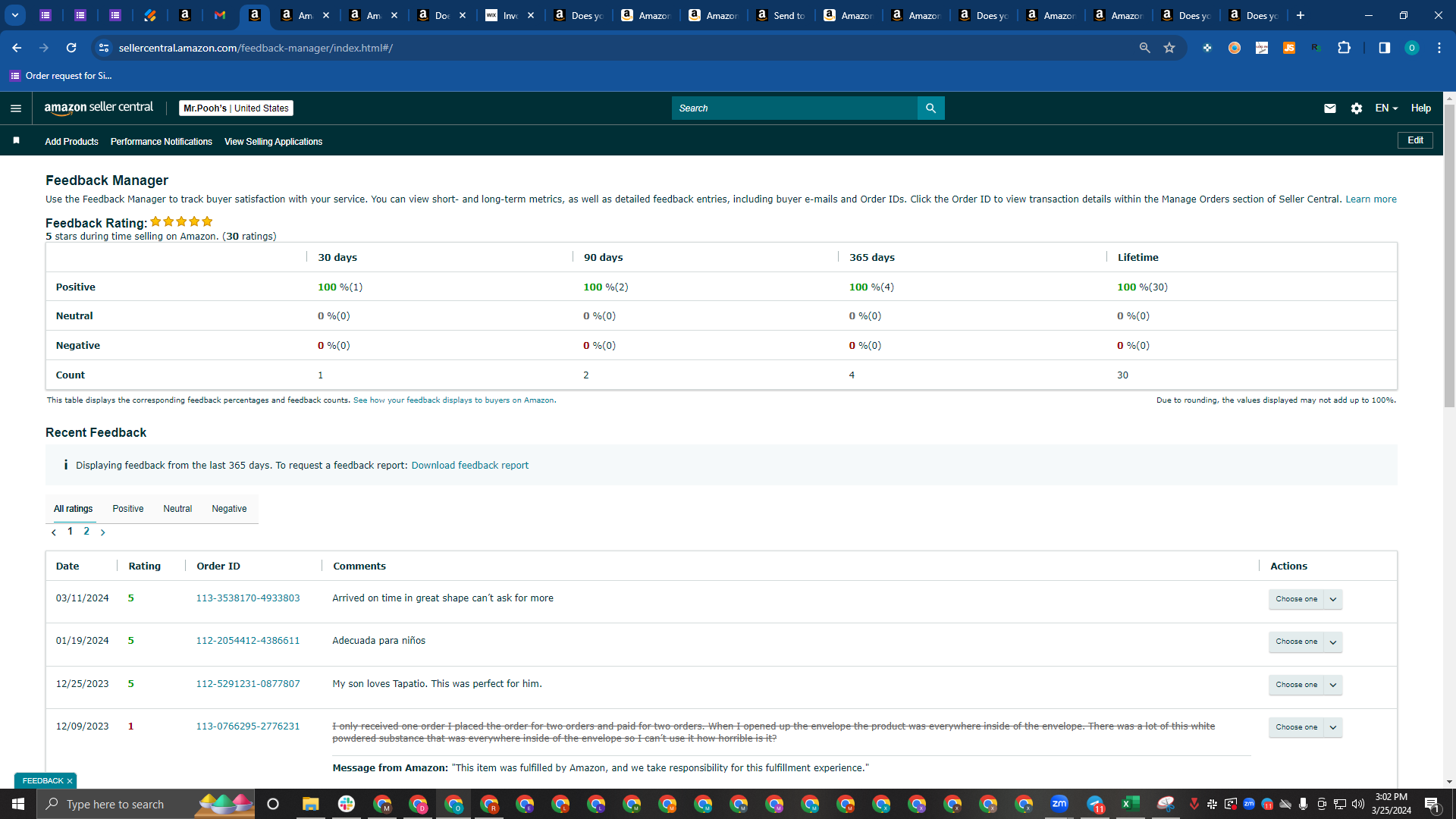Click the search magnifier button
The width and height of the screenshot is (1456, 819).
click(930, 108)
